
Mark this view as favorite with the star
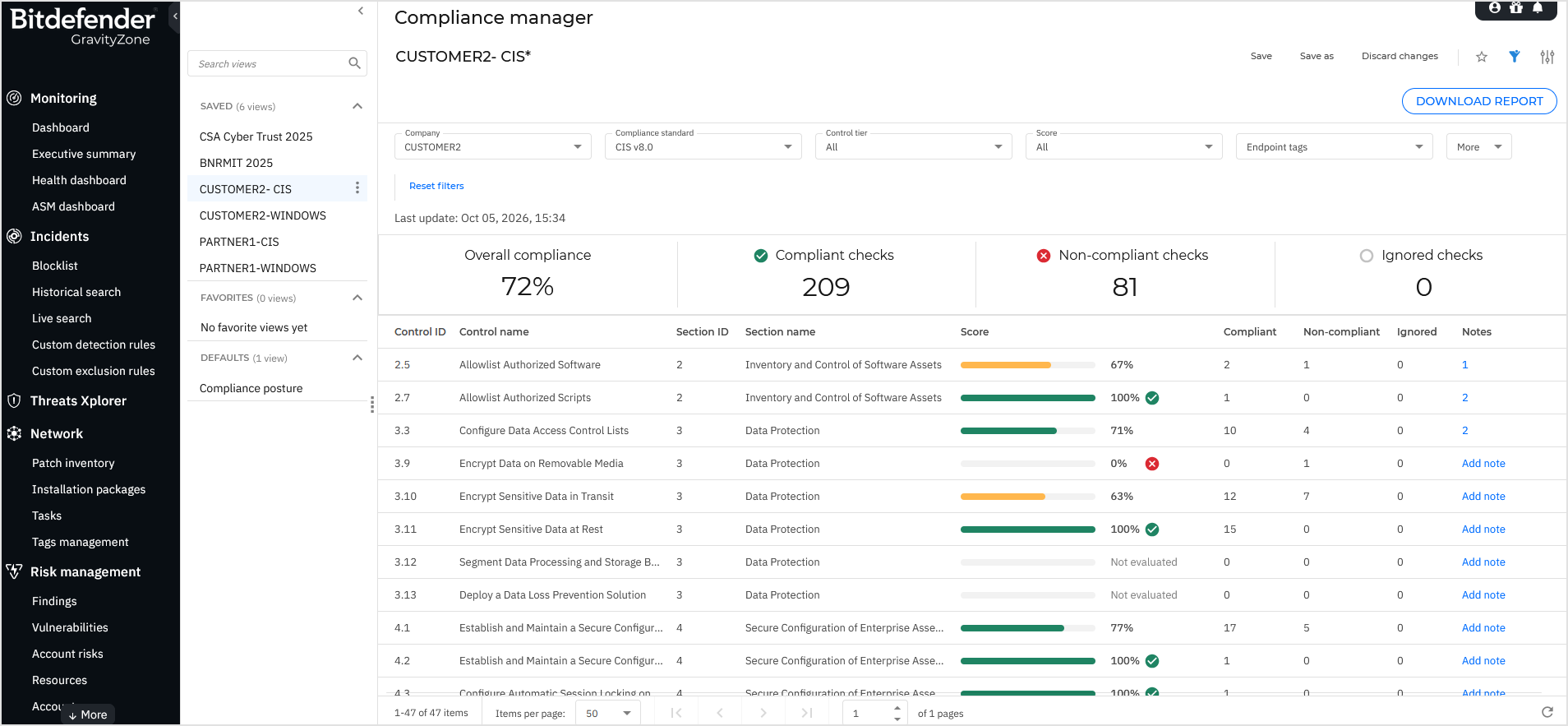coord(1482,57)
